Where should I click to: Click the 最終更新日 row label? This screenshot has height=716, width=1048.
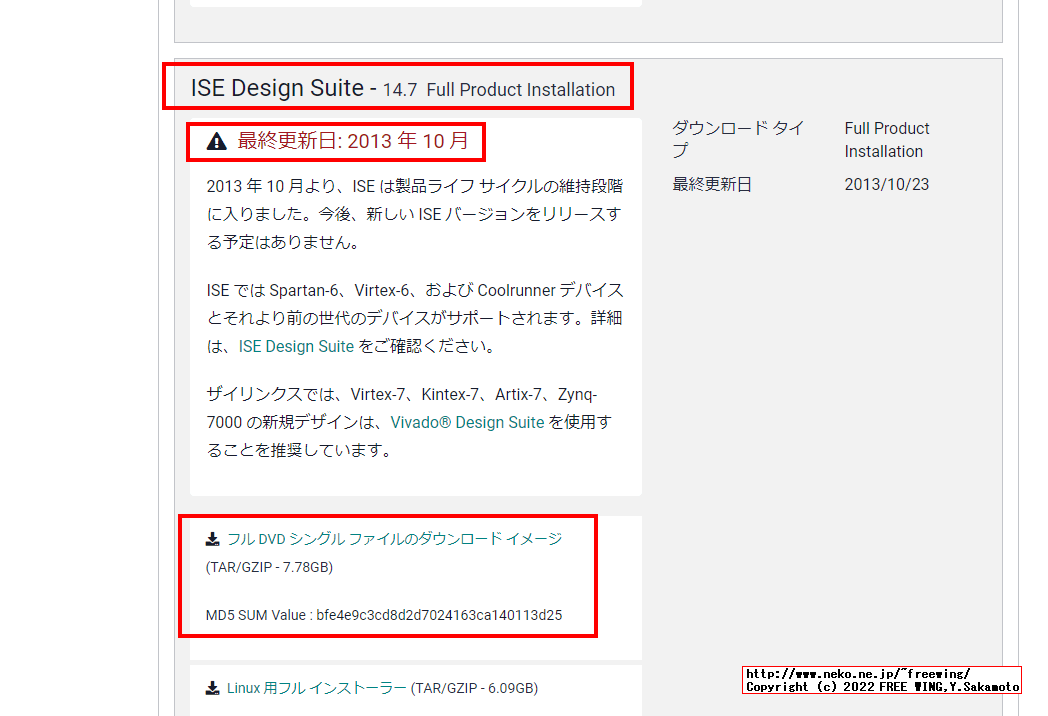[x=712, y=184]
